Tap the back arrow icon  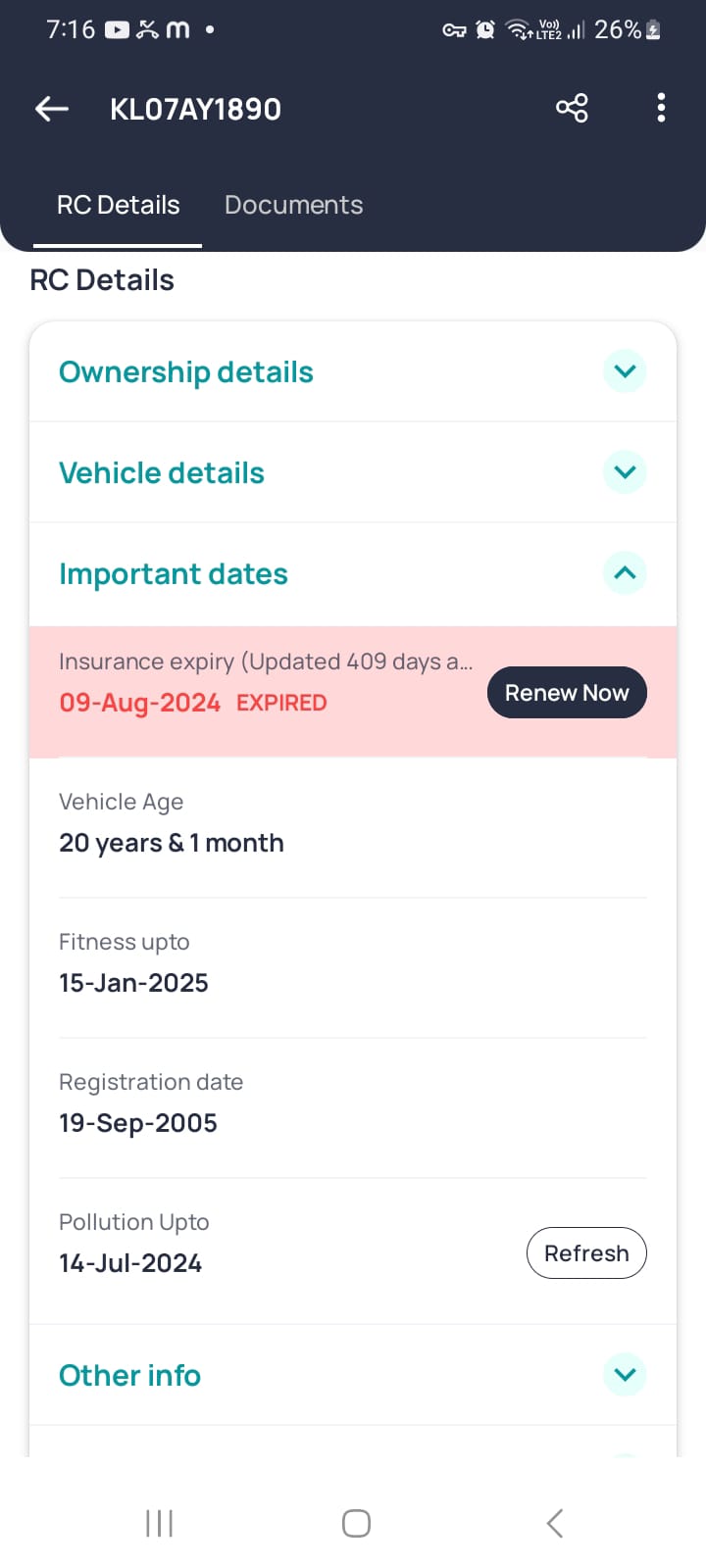(x=52, y=109)
